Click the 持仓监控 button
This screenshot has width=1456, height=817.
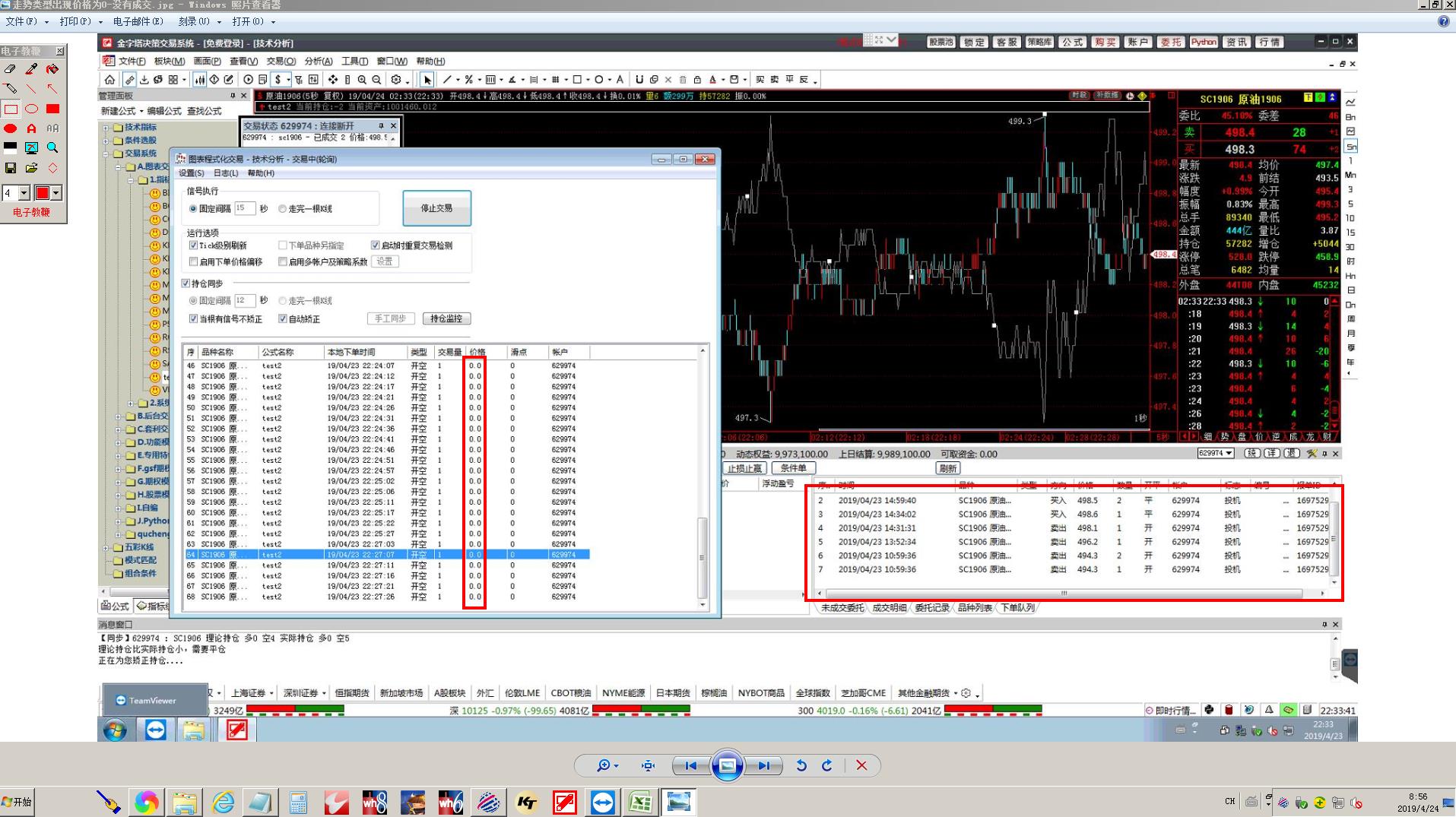(446, 319)
